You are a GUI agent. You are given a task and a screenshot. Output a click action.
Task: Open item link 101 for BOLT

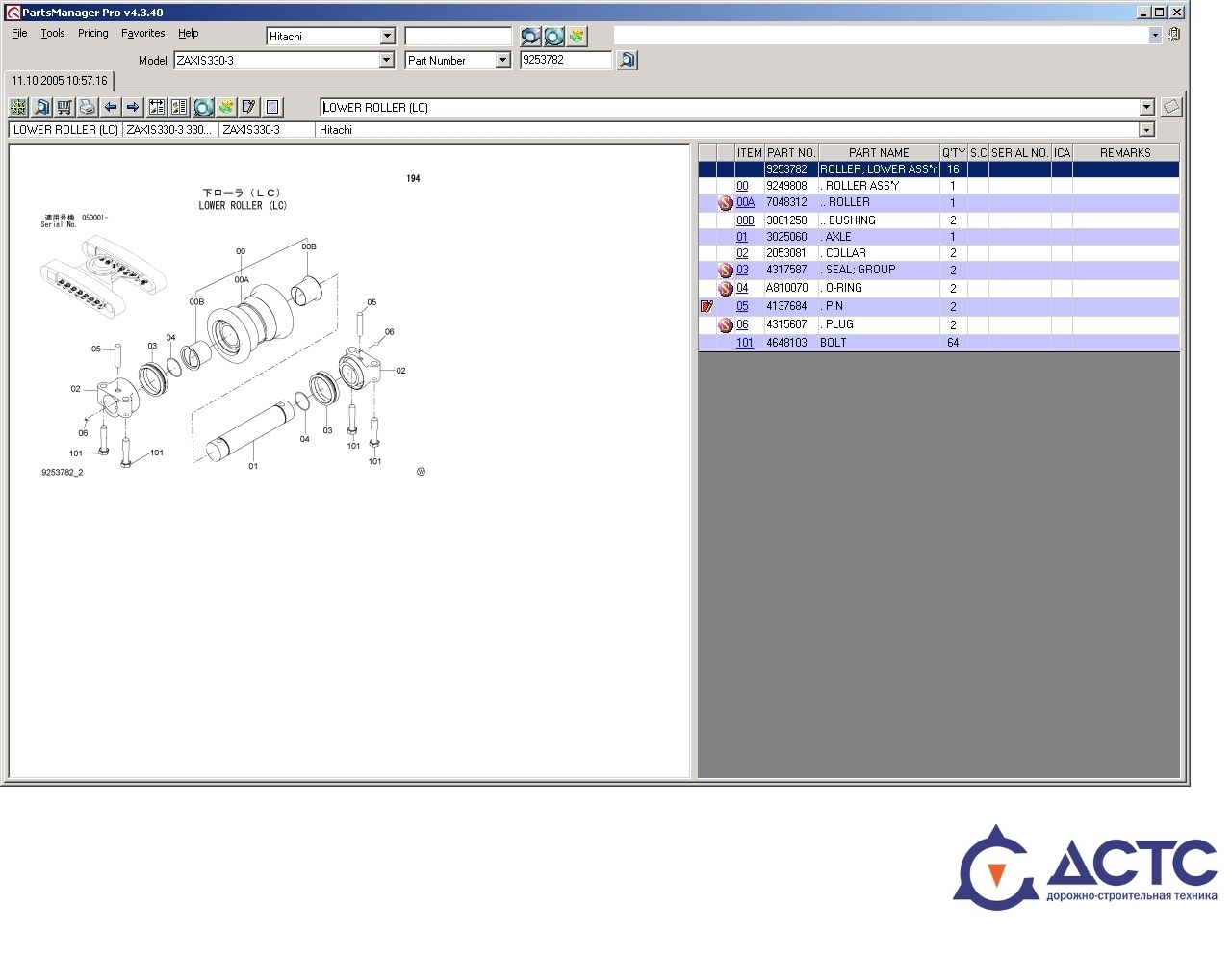(x=745, y=343)
